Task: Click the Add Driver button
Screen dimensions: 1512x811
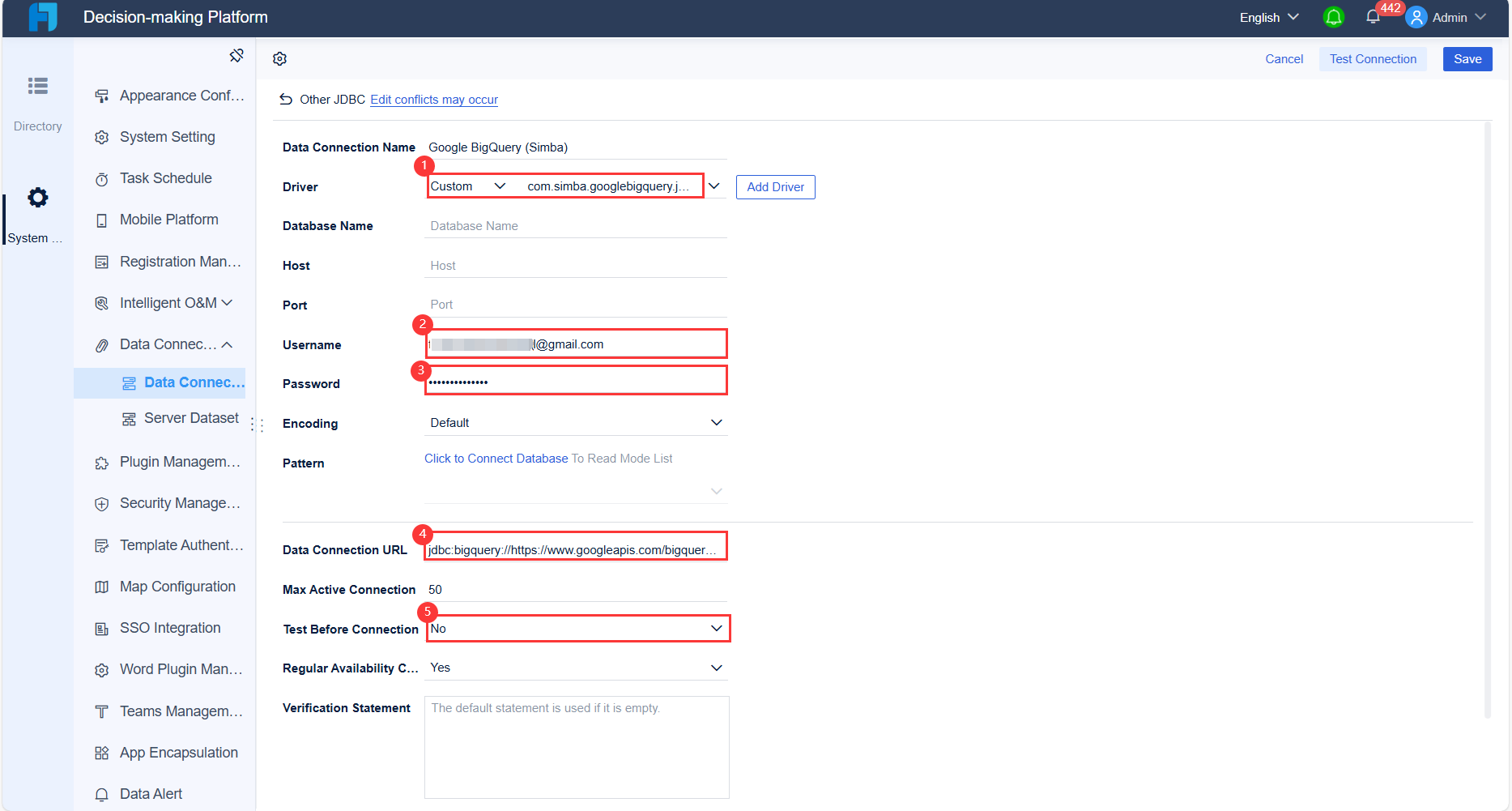Action: point(775,187)
